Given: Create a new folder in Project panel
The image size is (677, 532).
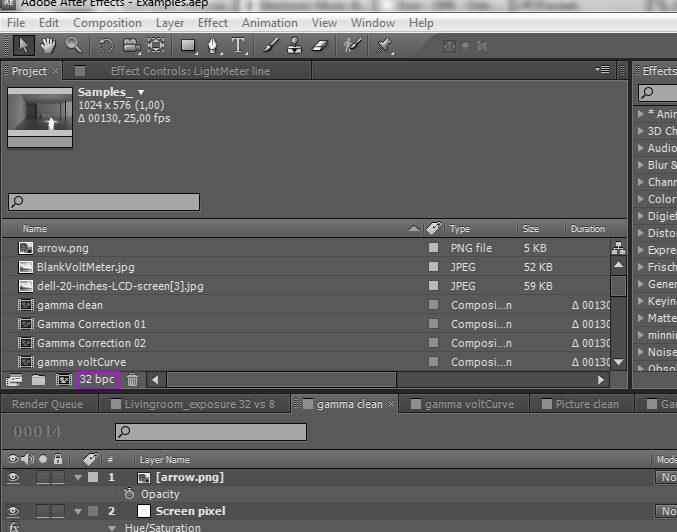Looking at the screenshot, I should 38,380.
